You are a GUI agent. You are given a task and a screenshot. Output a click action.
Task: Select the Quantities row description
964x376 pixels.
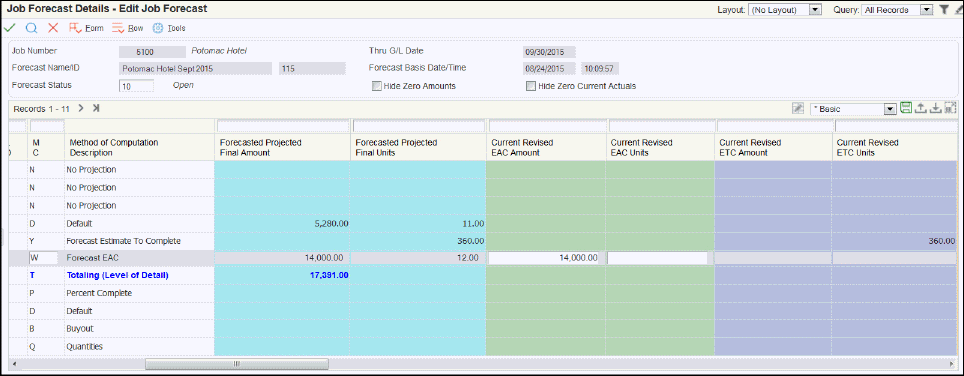[x=84, y=347]
